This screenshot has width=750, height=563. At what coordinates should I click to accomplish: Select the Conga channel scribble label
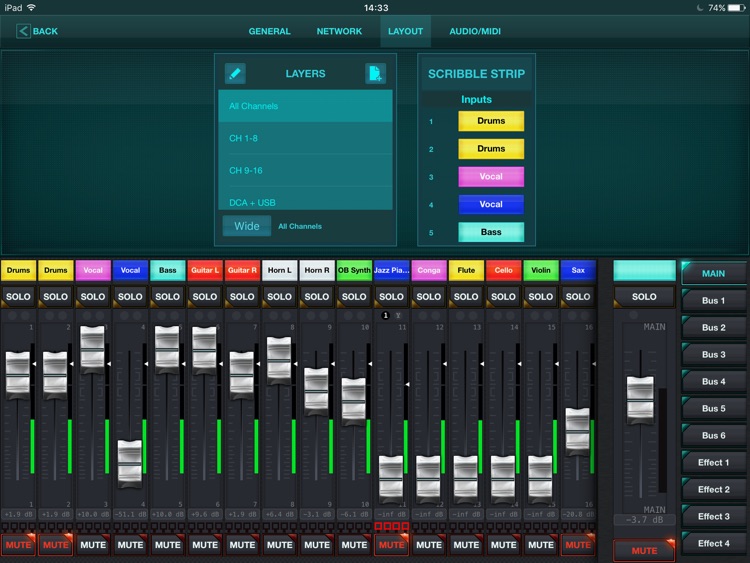(x=429, y=270)
